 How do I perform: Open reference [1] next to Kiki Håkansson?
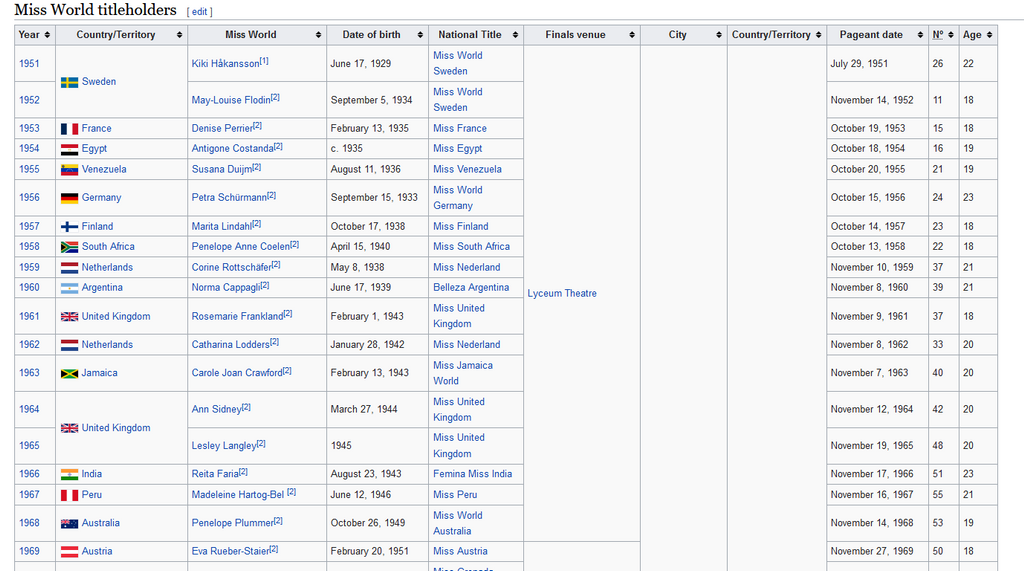click(264, 61)
